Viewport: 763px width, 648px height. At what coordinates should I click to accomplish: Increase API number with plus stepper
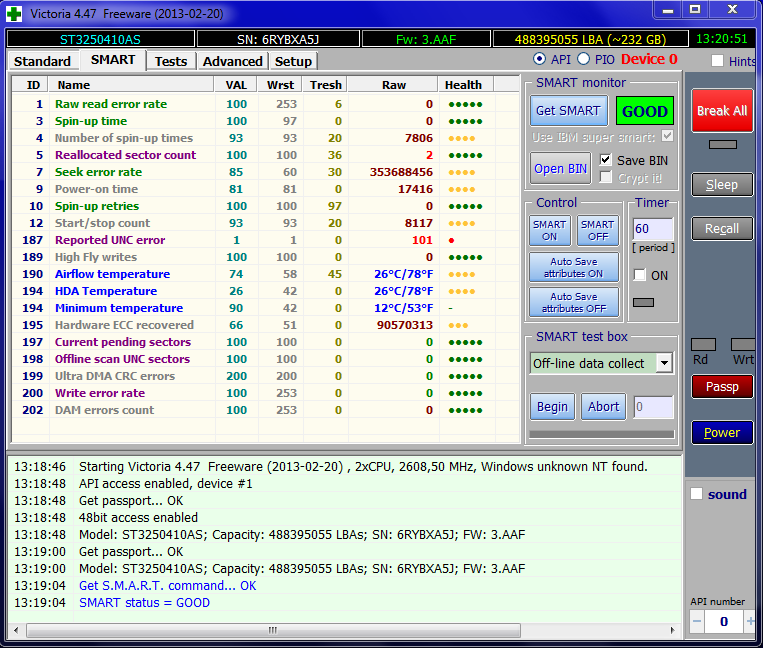751,621
